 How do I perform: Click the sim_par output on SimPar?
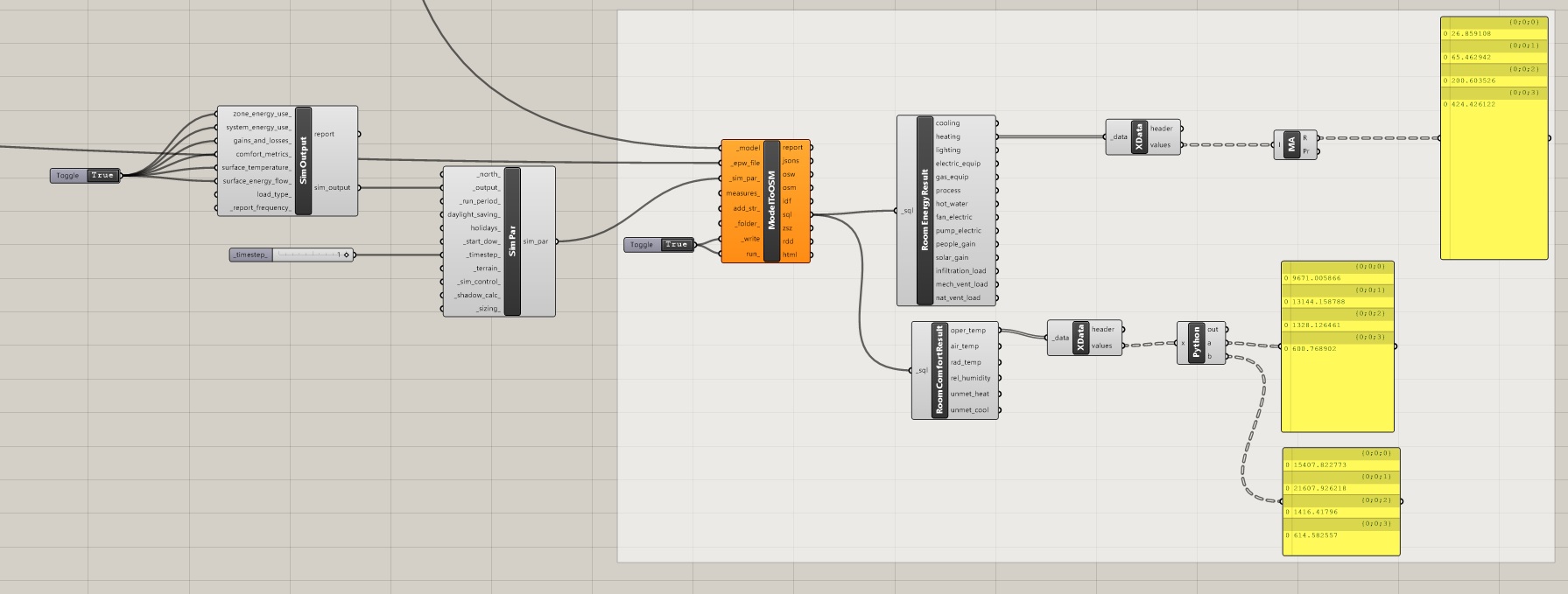[536, 241]
